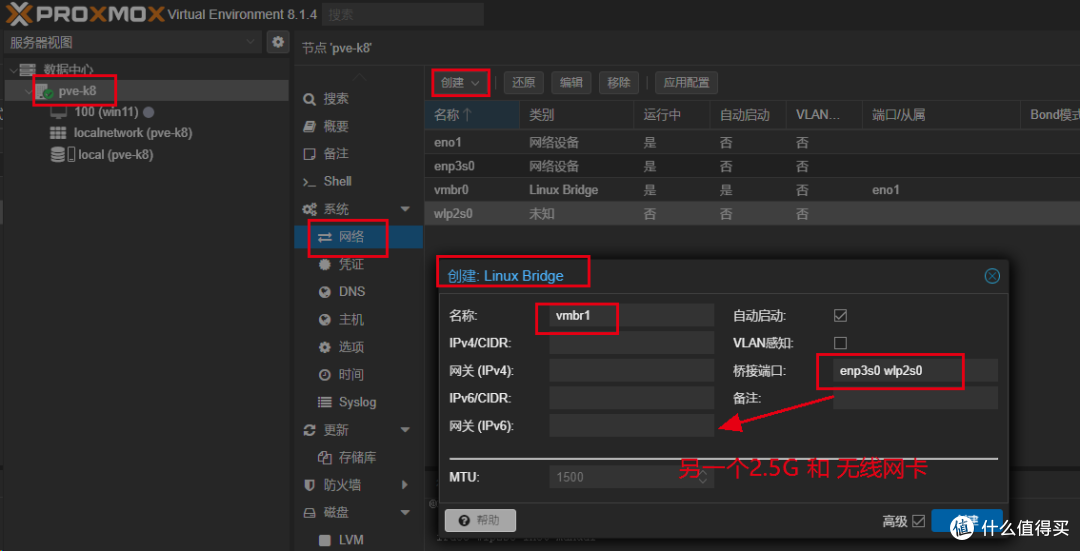This screenshot has height=551, width=1080.
Task: Edit the 名称 field with vmbr1
Action: pos(632,315)
